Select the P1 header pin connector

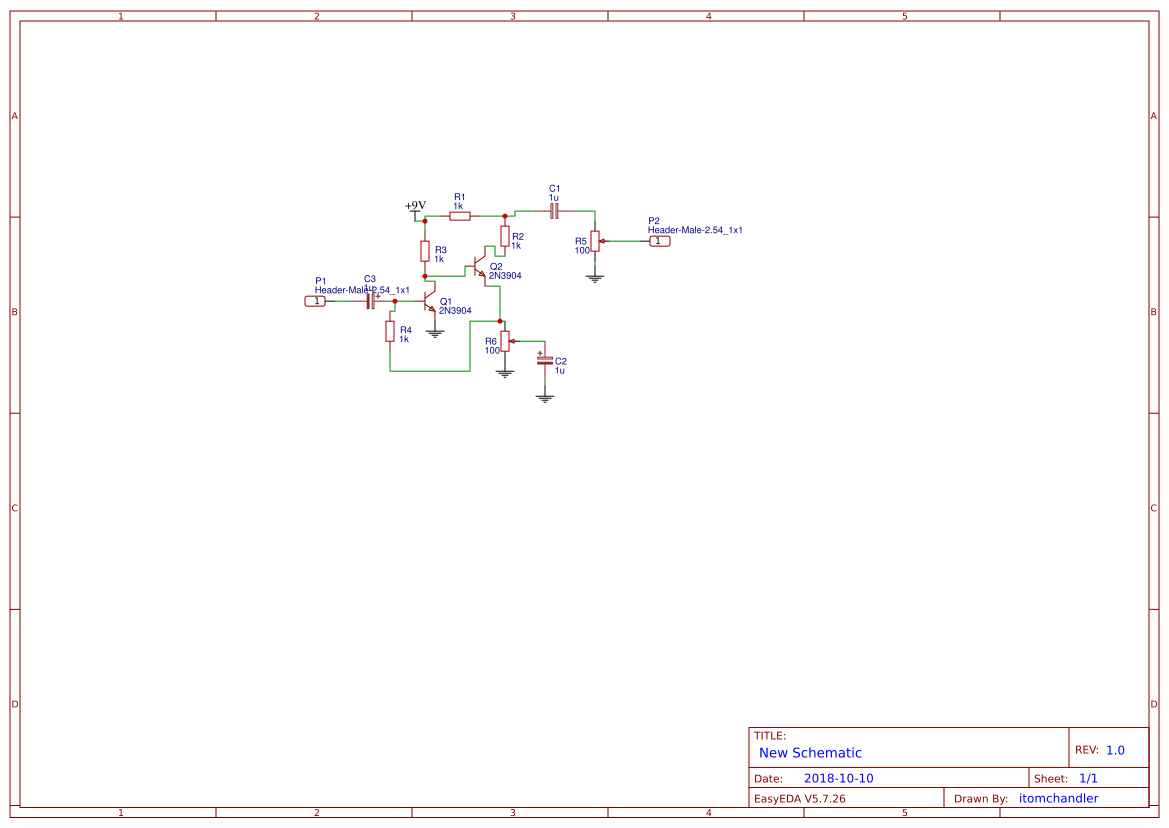click(x=315, y=301)
